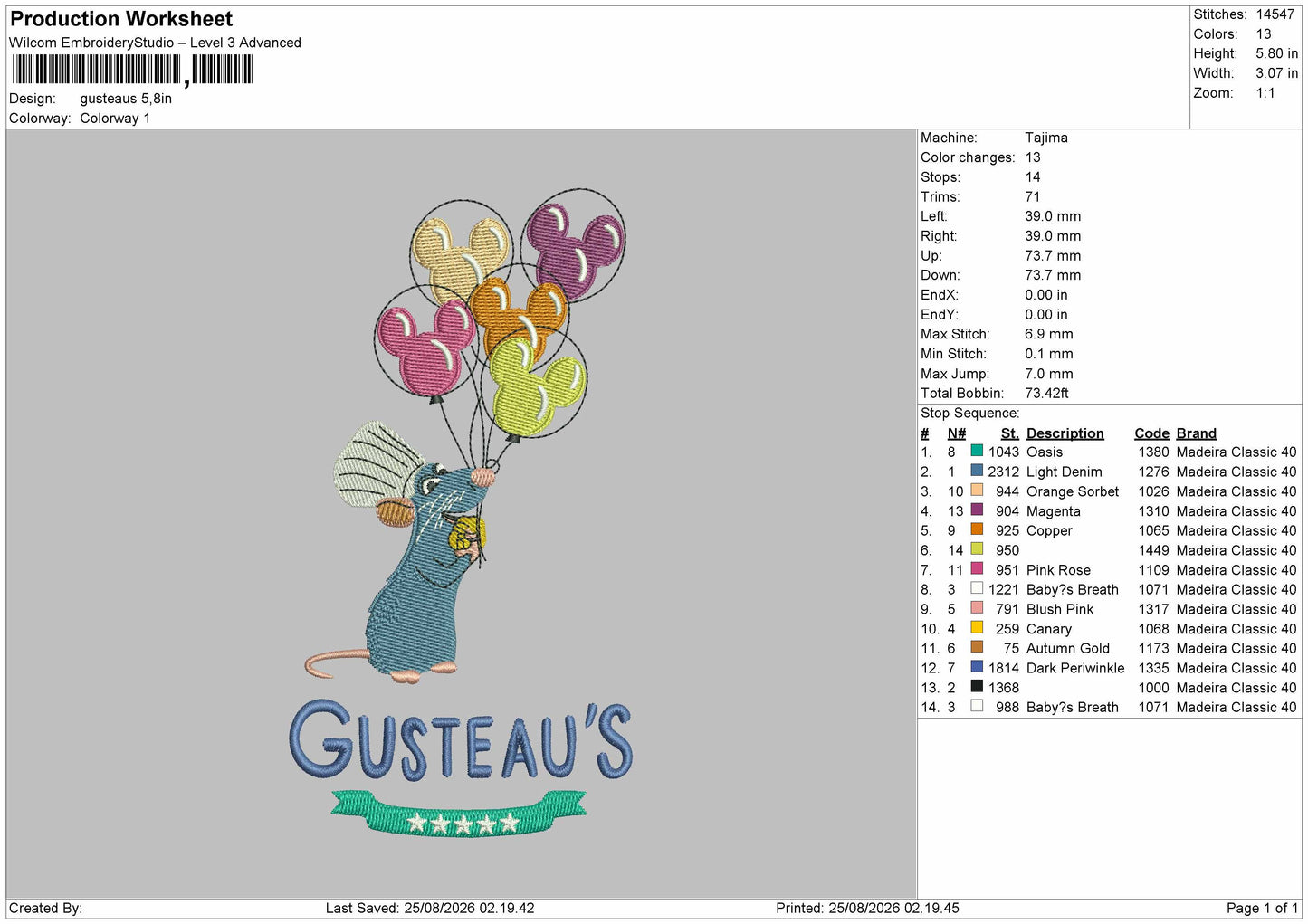
Task: Click the 'Description' column header
Action: [x=1065, y=433]
